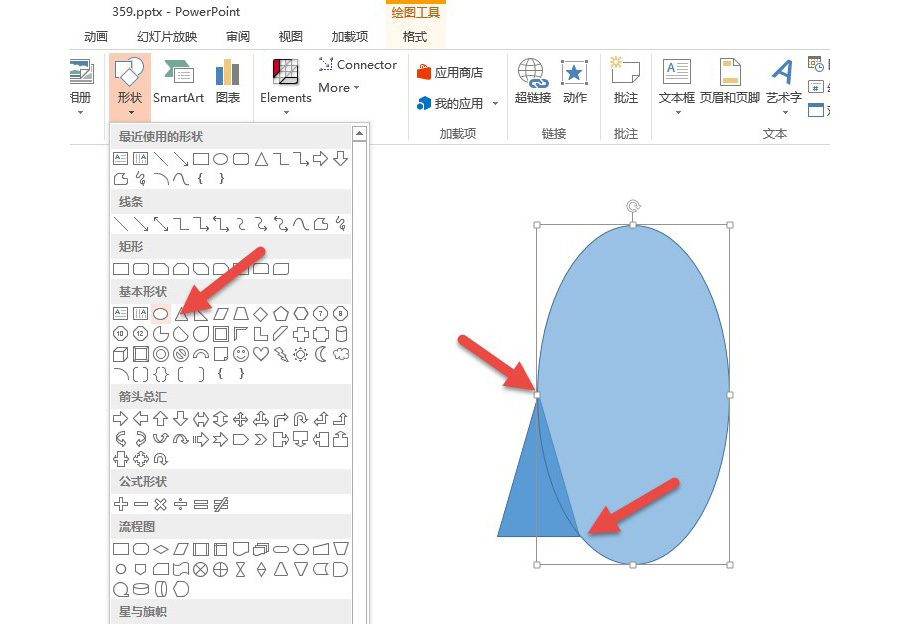Pick the lightning bolt shape
This screenshot has width=900, height=624.
(x=281, y=354)
